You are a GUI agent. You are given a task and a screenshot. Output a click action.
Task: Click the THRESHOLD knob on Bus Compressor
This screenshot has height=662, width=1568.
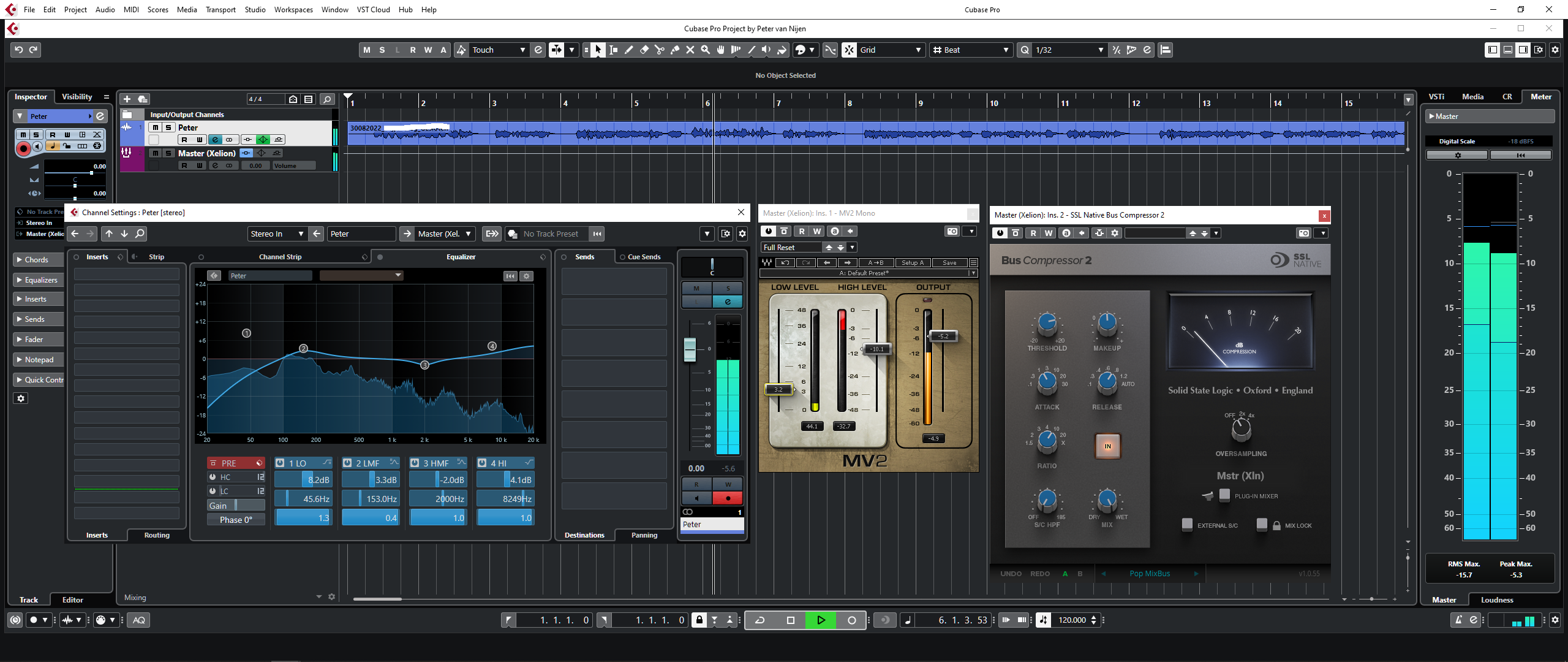[1047, 324]
